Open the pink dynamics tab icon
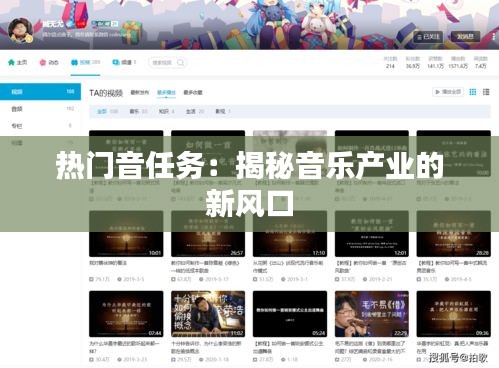Screen dimensions: 499x368 click(43, 62)
